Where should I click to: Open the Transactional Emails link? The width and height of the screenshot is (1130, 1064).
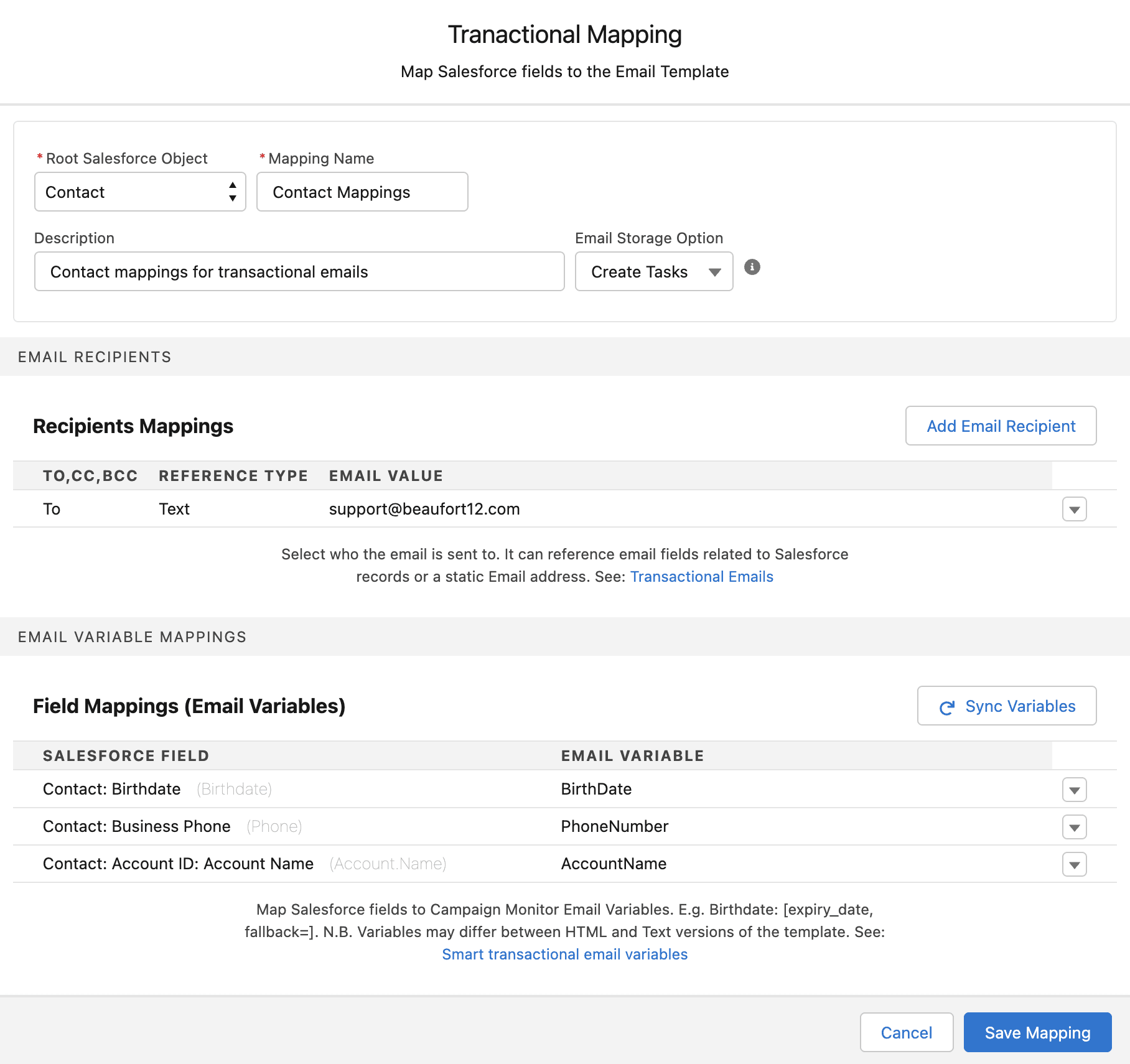tap(702, 577)
